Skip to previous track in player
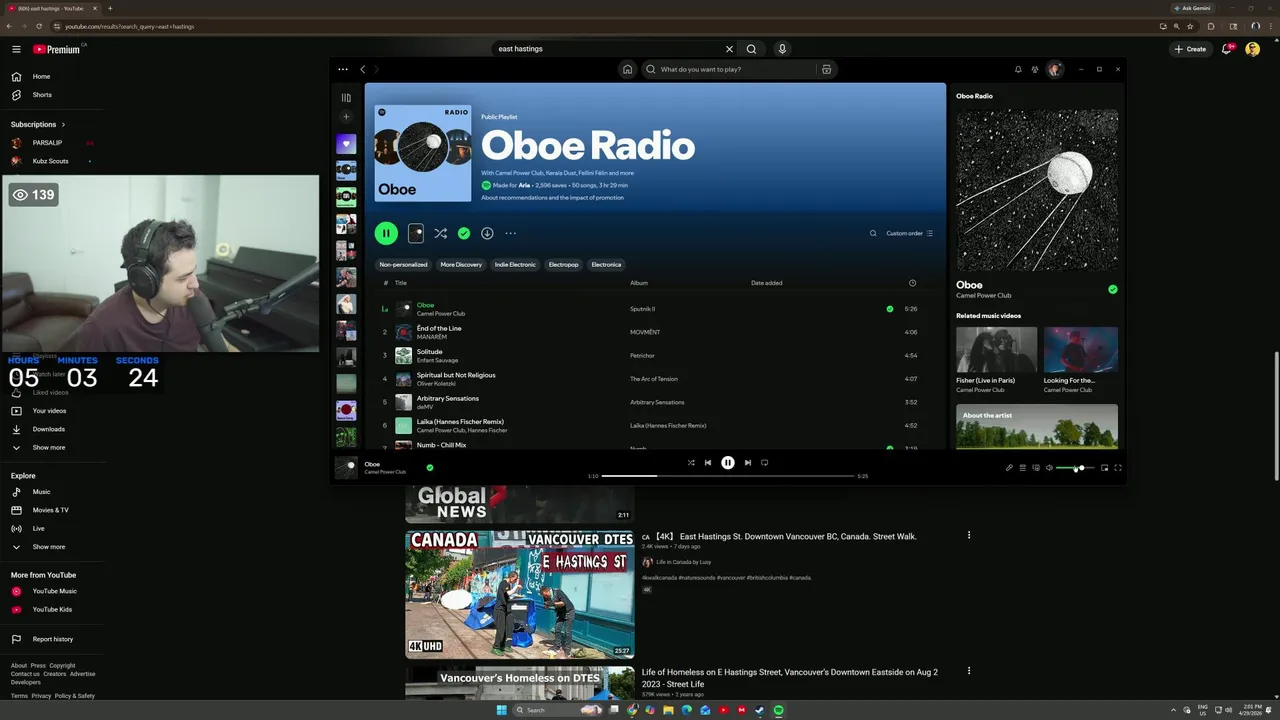 (x=708, y=463)
